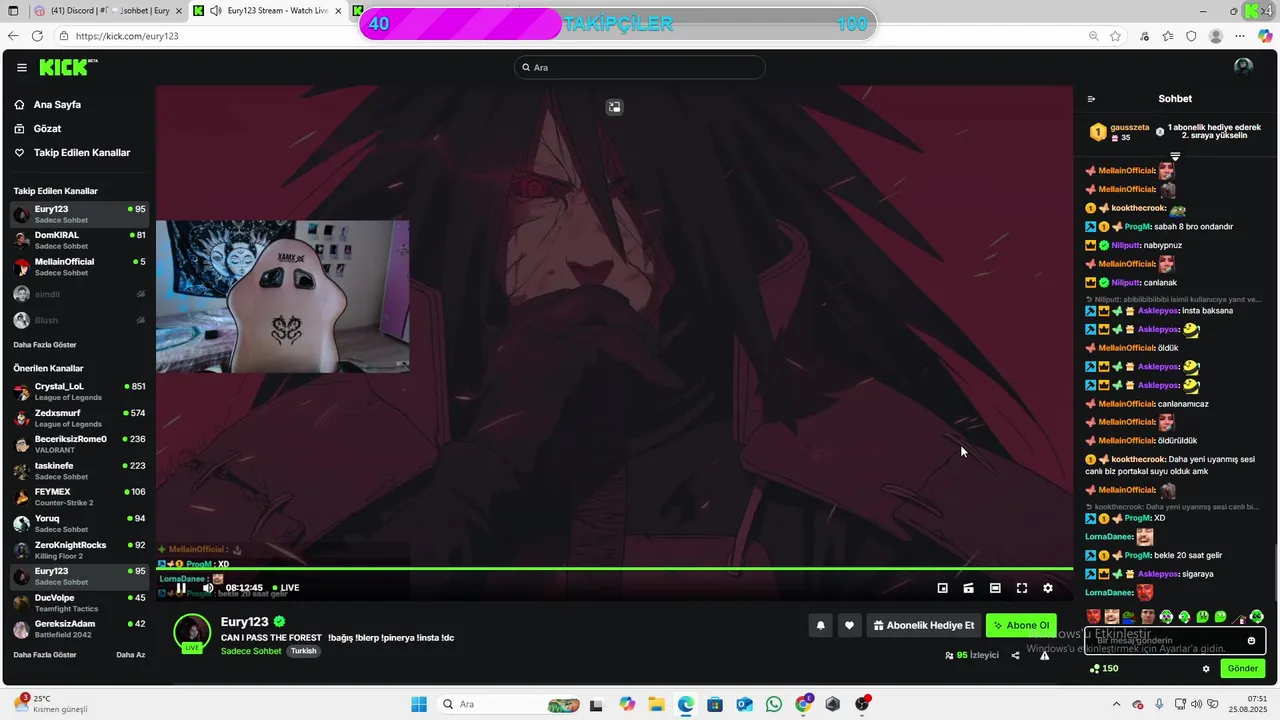Collapse recommended list with Daha Az
Screen dimensions: 1280x720
coord(130,655)
